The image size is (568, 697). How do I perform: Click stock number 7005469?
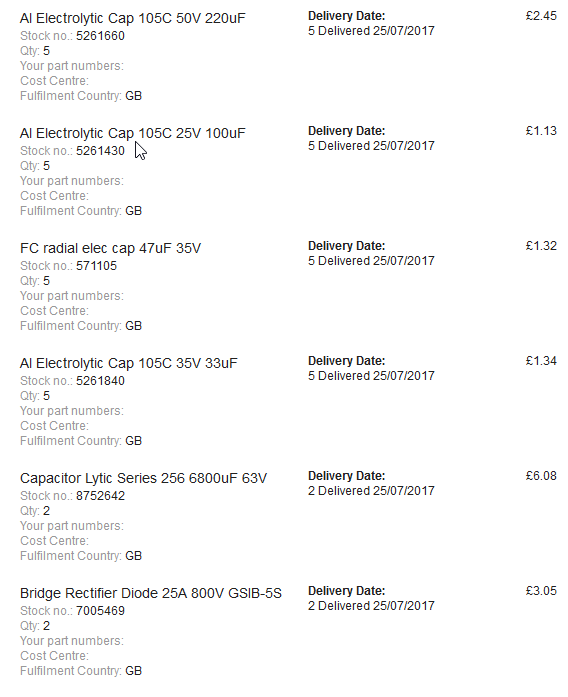pyautogui.click(x=100, y=611)
